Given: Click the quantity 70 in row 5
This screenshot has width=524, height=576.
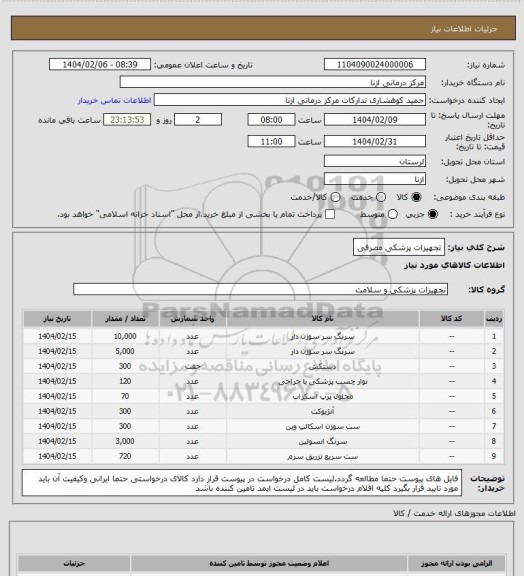Looking at the screenshot, I should (125, 396).
